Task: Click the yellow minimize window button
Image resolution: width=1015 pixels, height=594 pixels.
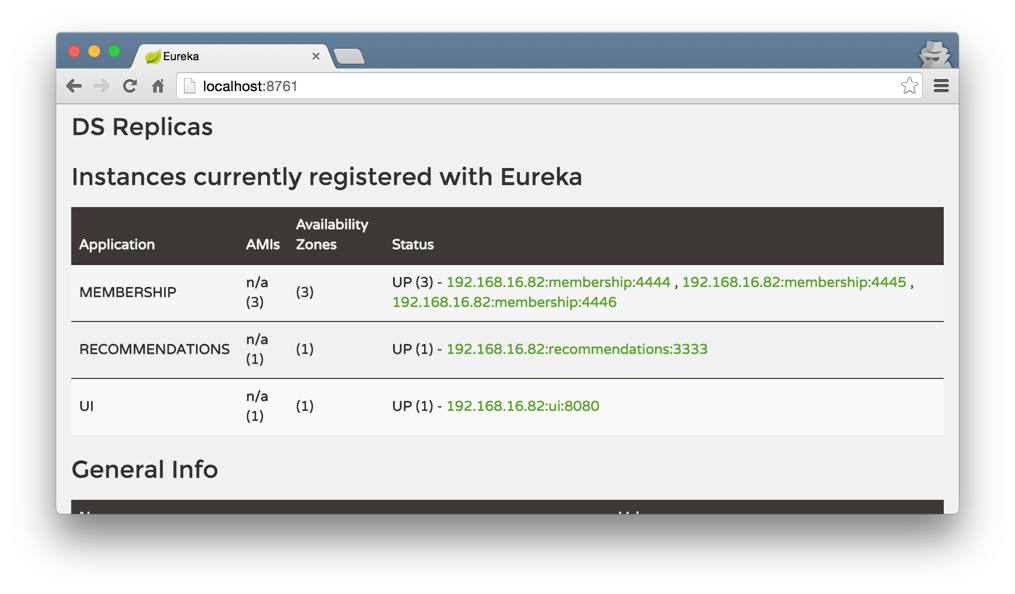Action: 95,51
